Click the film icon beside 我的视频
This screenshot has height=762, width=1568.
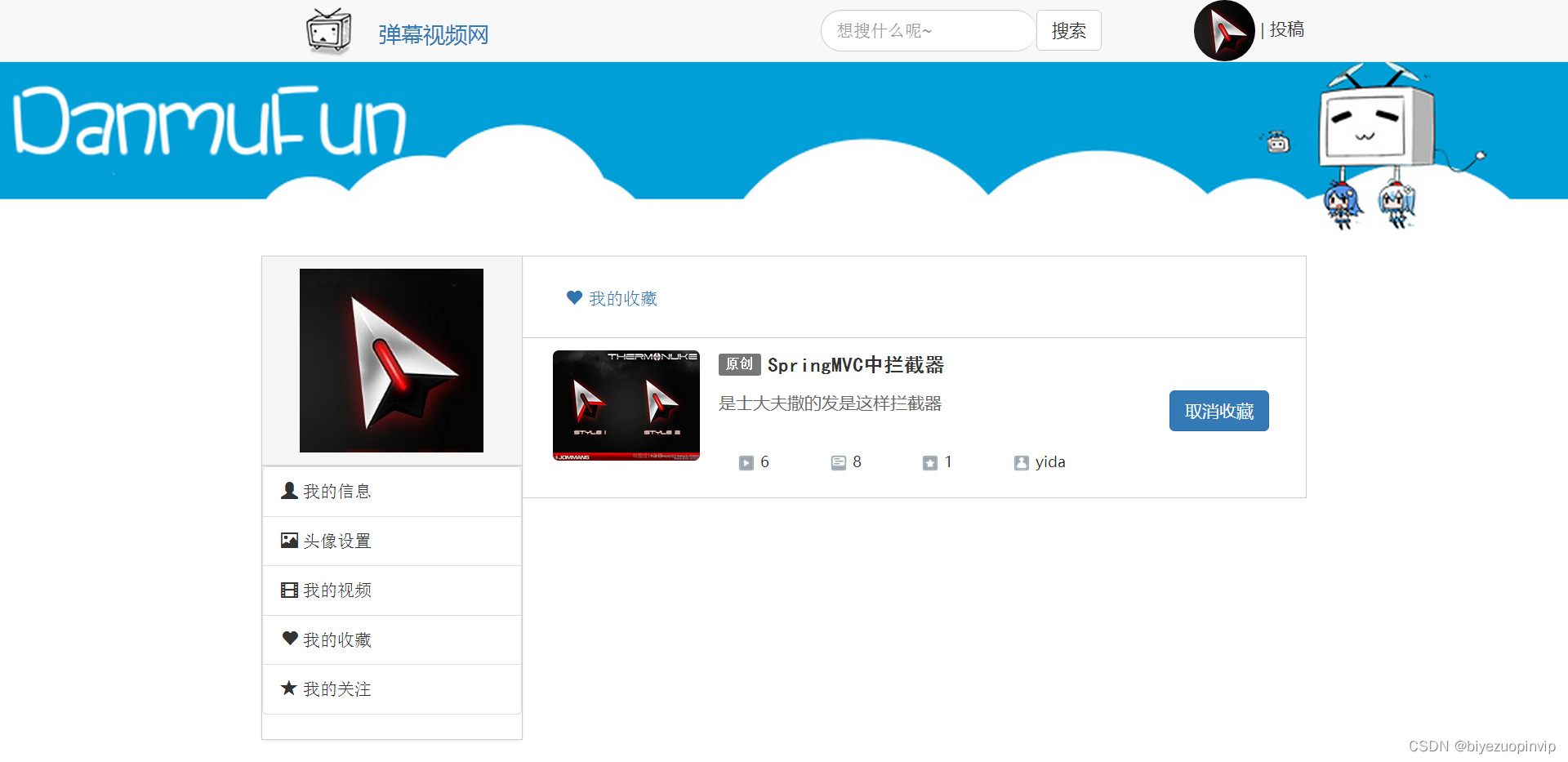click(x=289, y=590)
